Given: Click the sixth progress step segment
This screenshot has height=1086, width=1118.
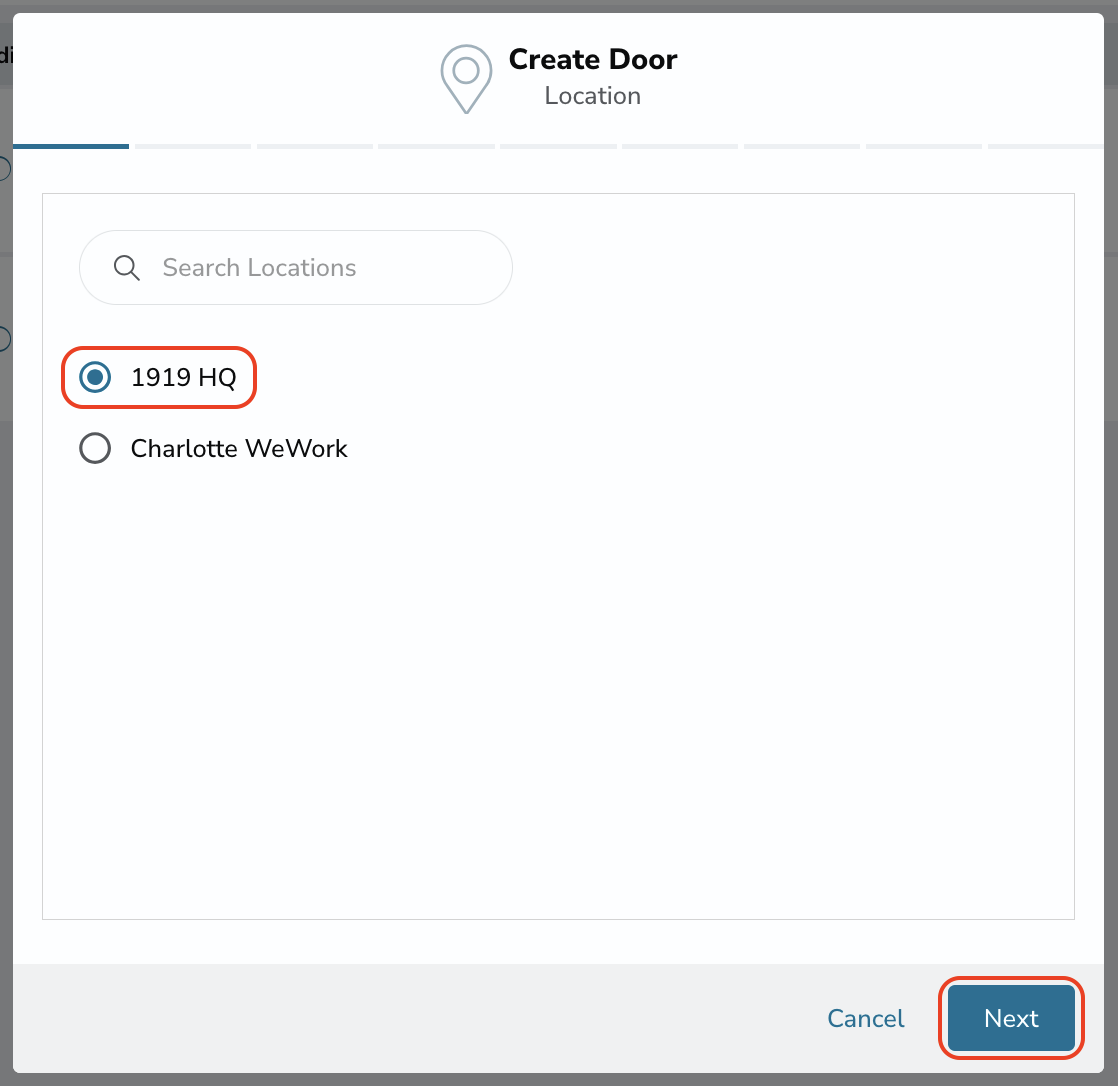Looking at the screenshot, I should [x=679, y=146].
